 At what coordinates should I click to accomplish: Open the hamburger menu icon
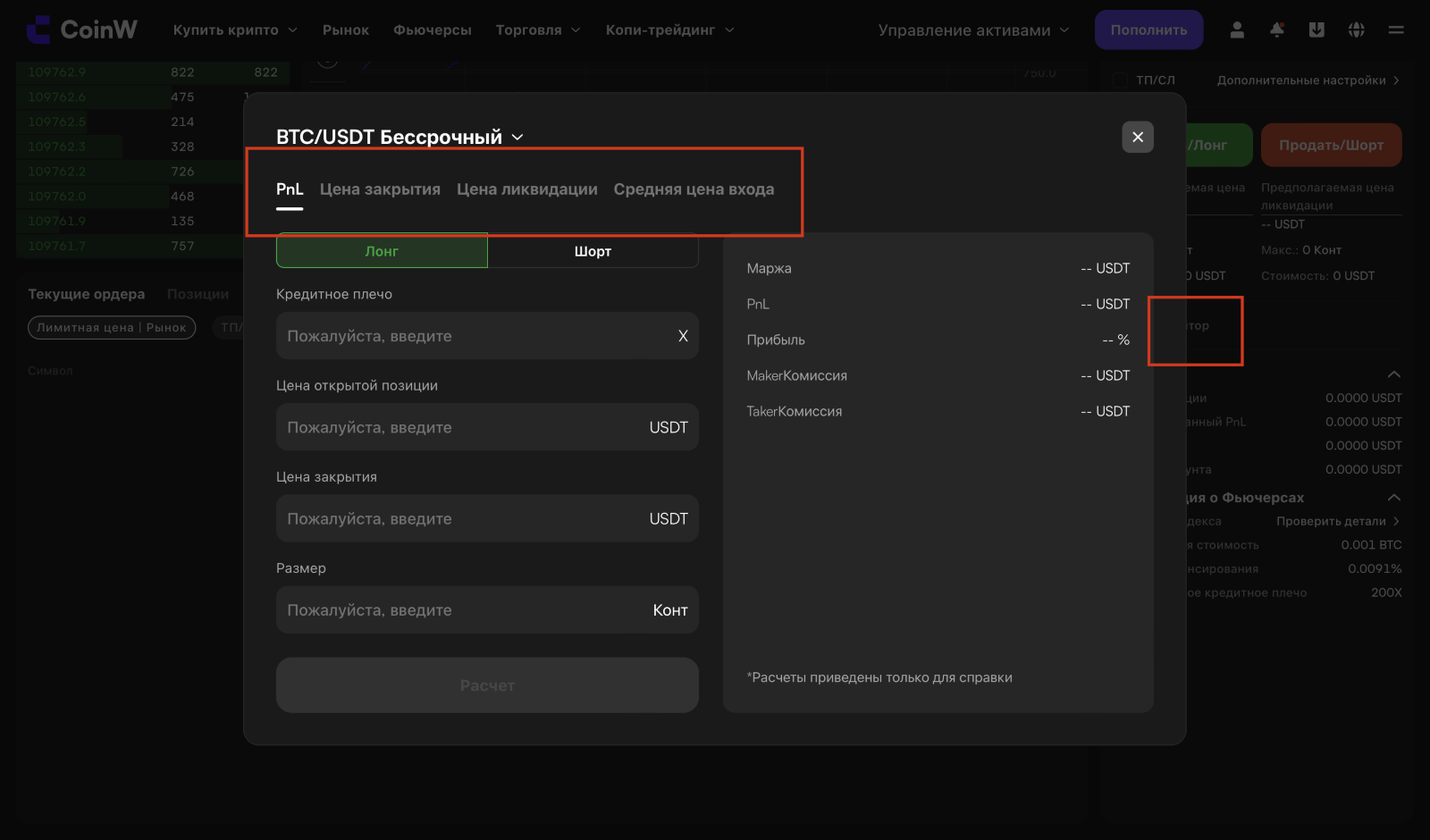[1396, 29]
